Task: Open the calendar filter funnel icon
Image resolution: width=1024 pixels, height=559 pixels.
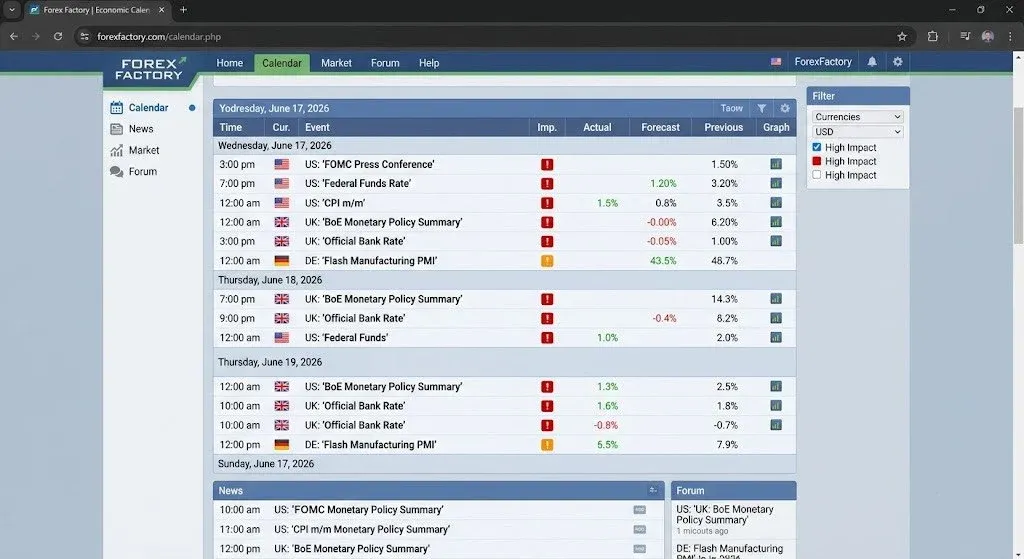Action: [761, 108]
